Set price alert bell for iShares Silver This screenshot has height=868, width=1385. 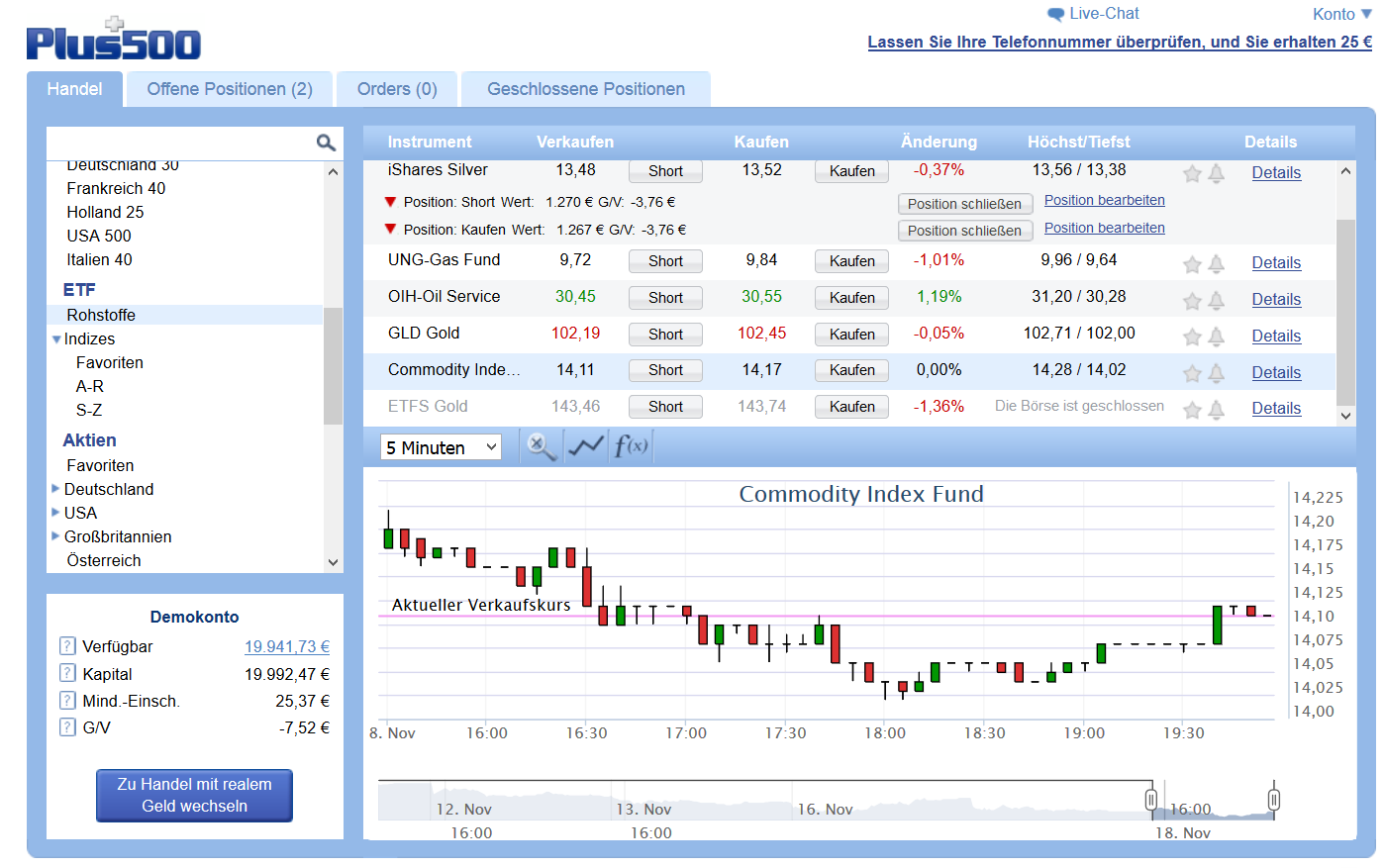point(1217,174)
